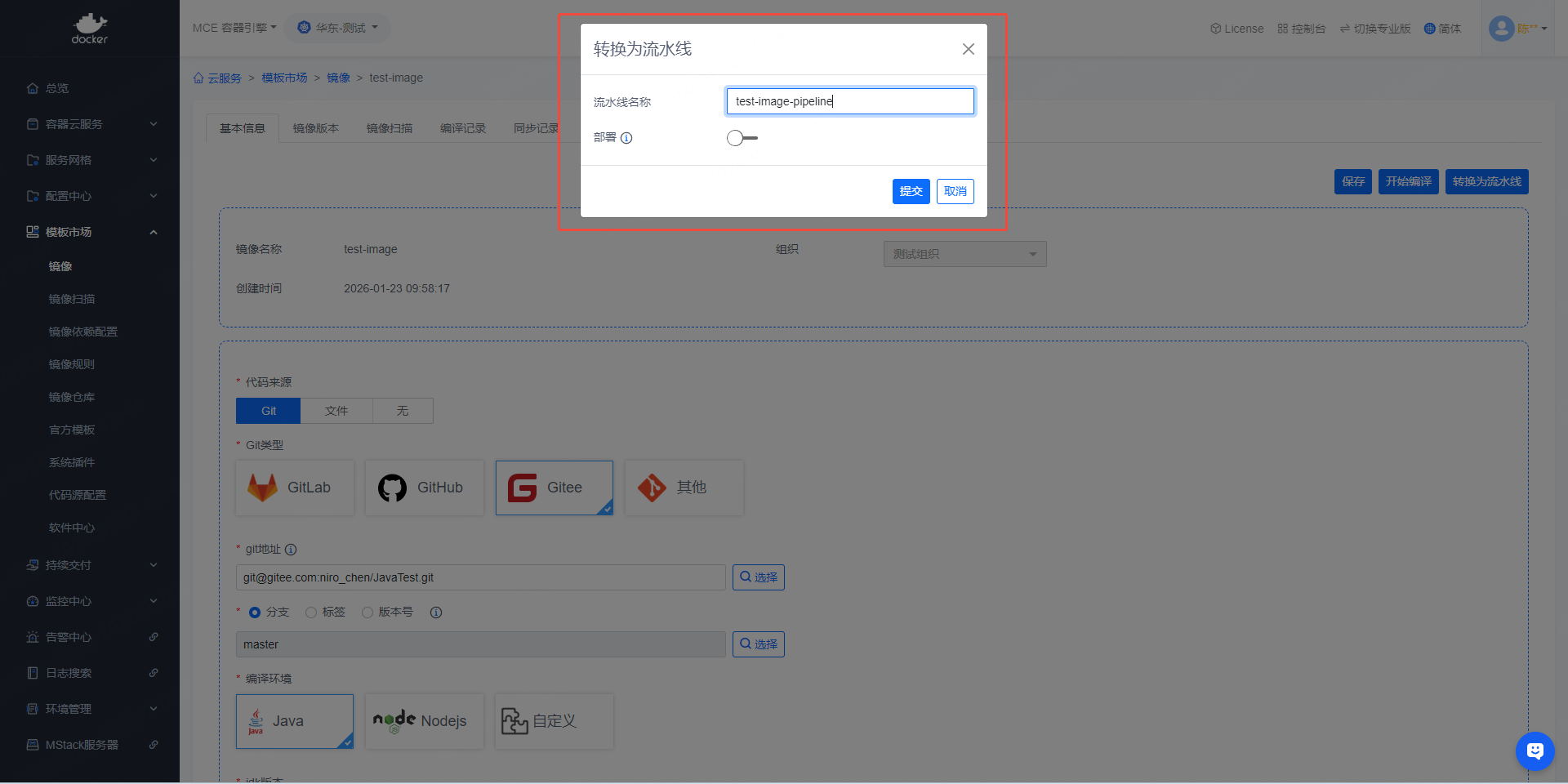Open the 镜像扫描 sidebar item
Image resolution: width=1568 pixels, height=784 pixels.
pos(72,299)
